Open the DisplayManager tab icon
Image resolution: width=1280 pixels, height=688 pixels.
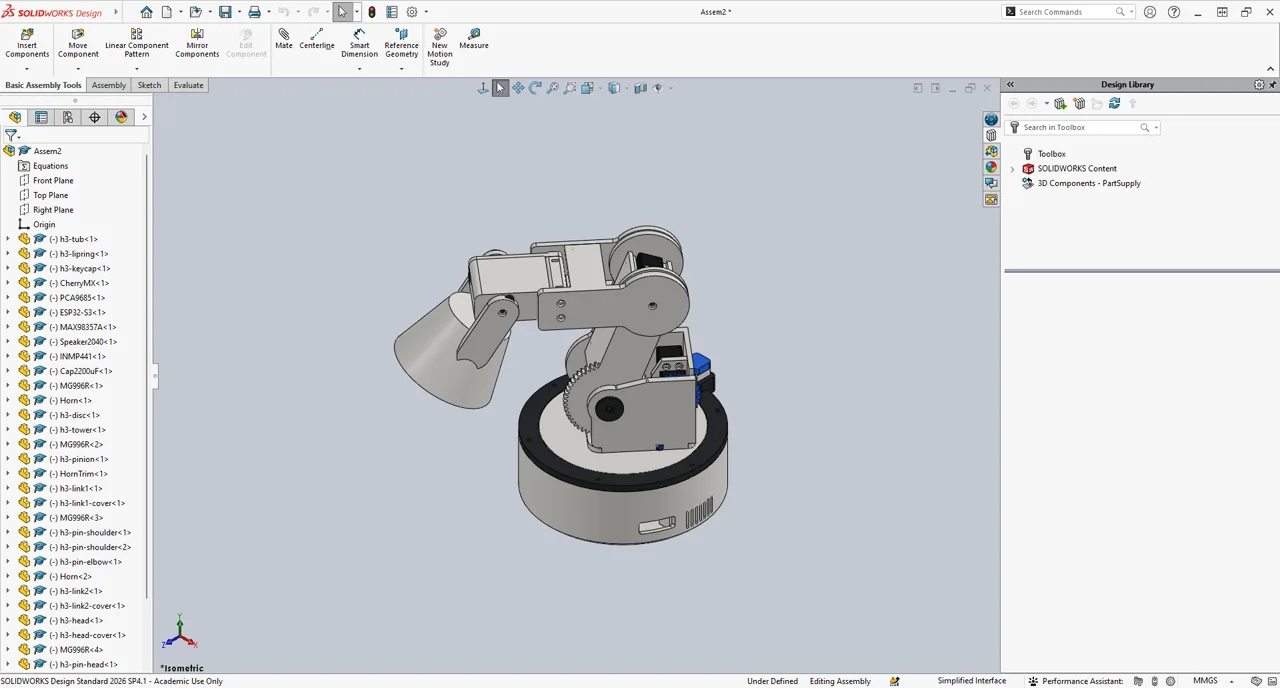[x=121, y=117]
